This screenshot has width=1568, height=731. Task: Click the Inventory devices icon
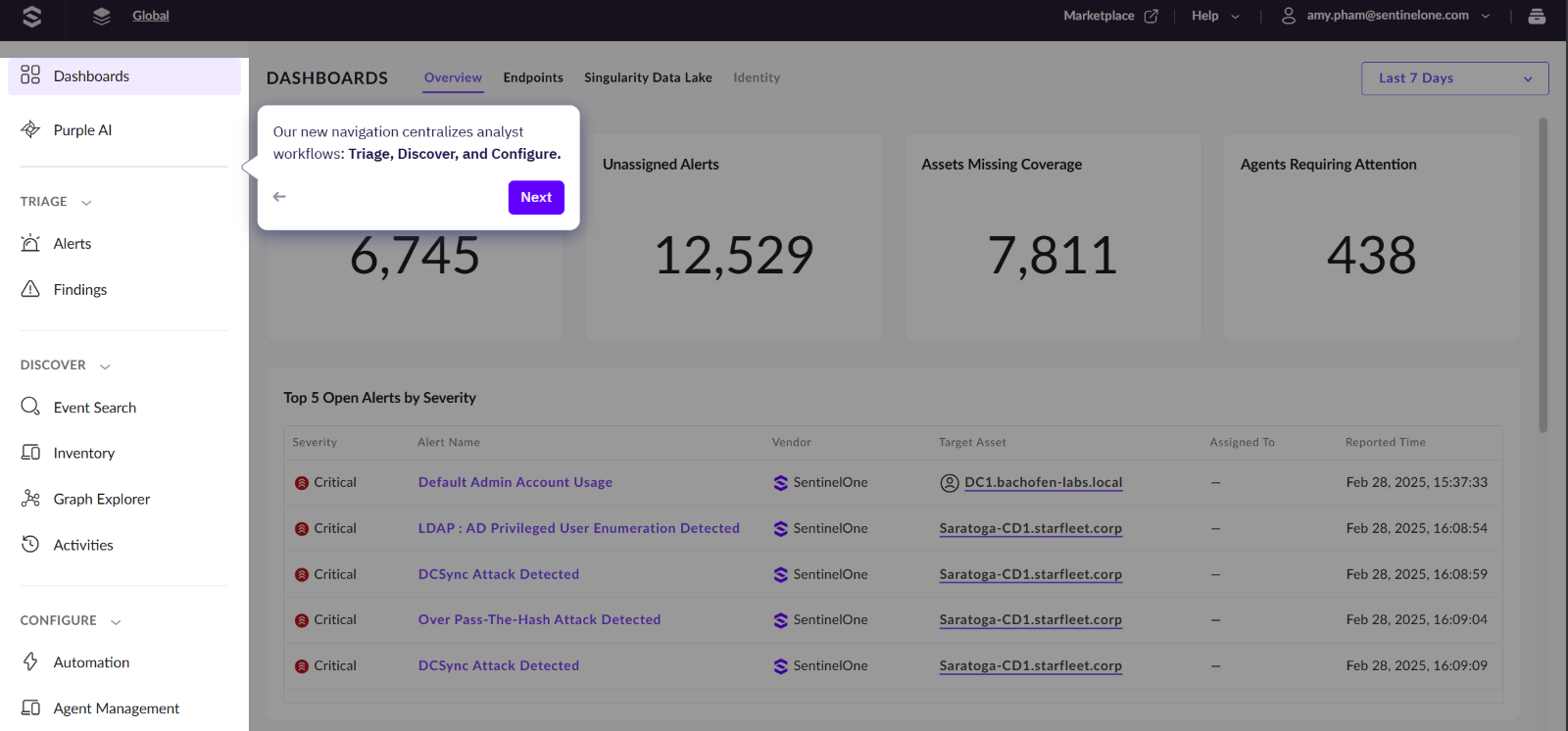30,453
